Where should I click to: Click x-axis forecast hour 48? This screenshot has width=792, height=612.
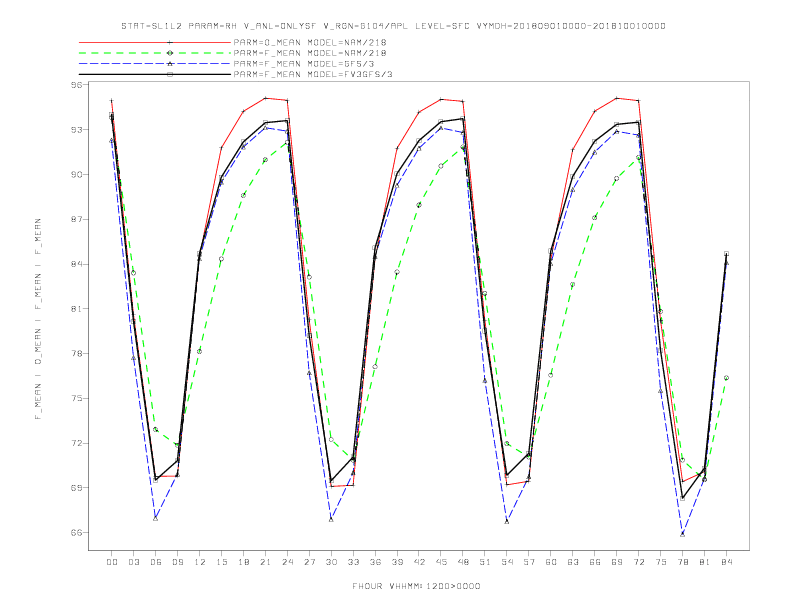tap(463, 562)
